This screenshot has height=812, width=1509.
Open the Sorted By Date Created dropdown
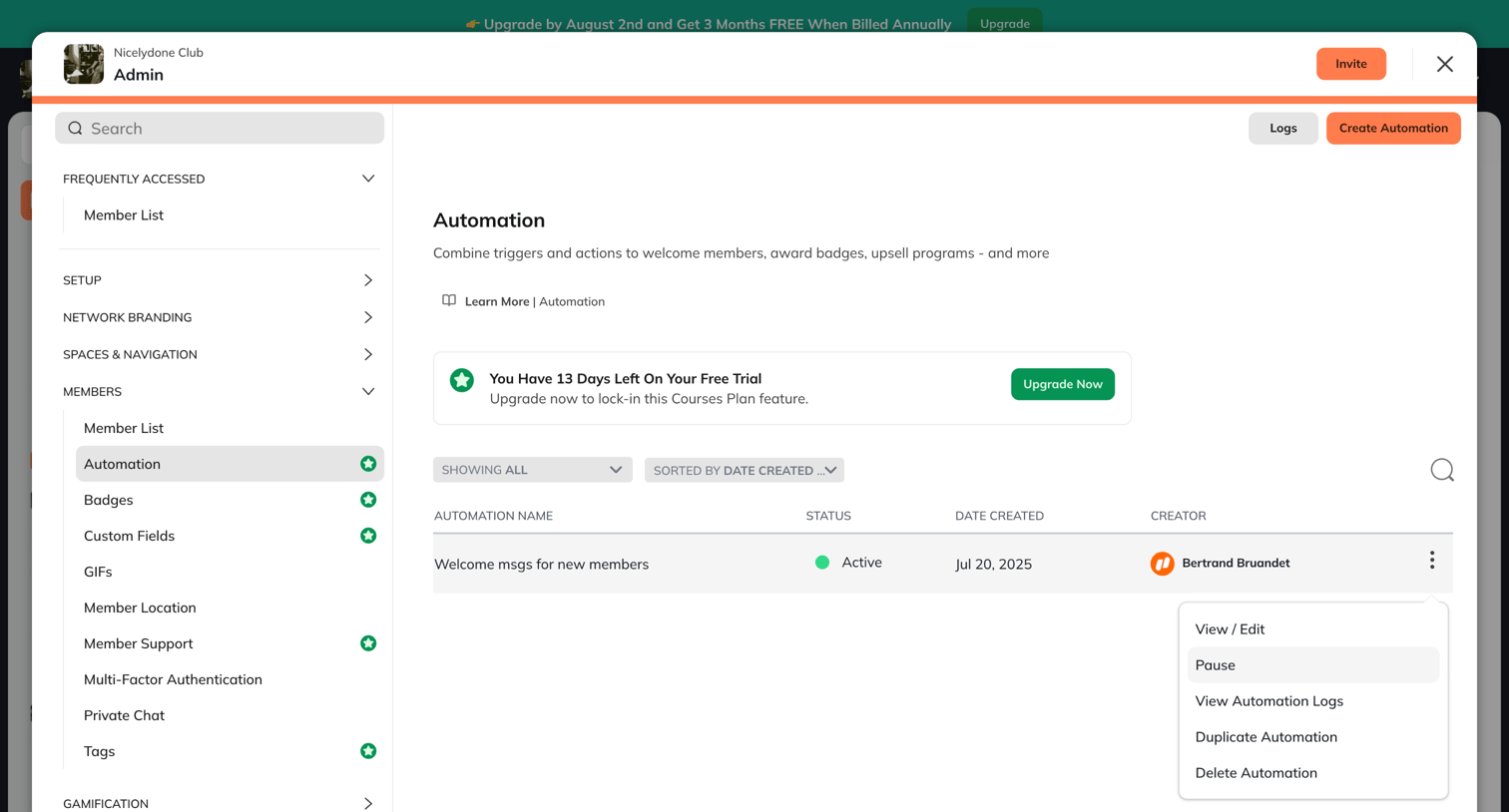(x=745, y=470)
